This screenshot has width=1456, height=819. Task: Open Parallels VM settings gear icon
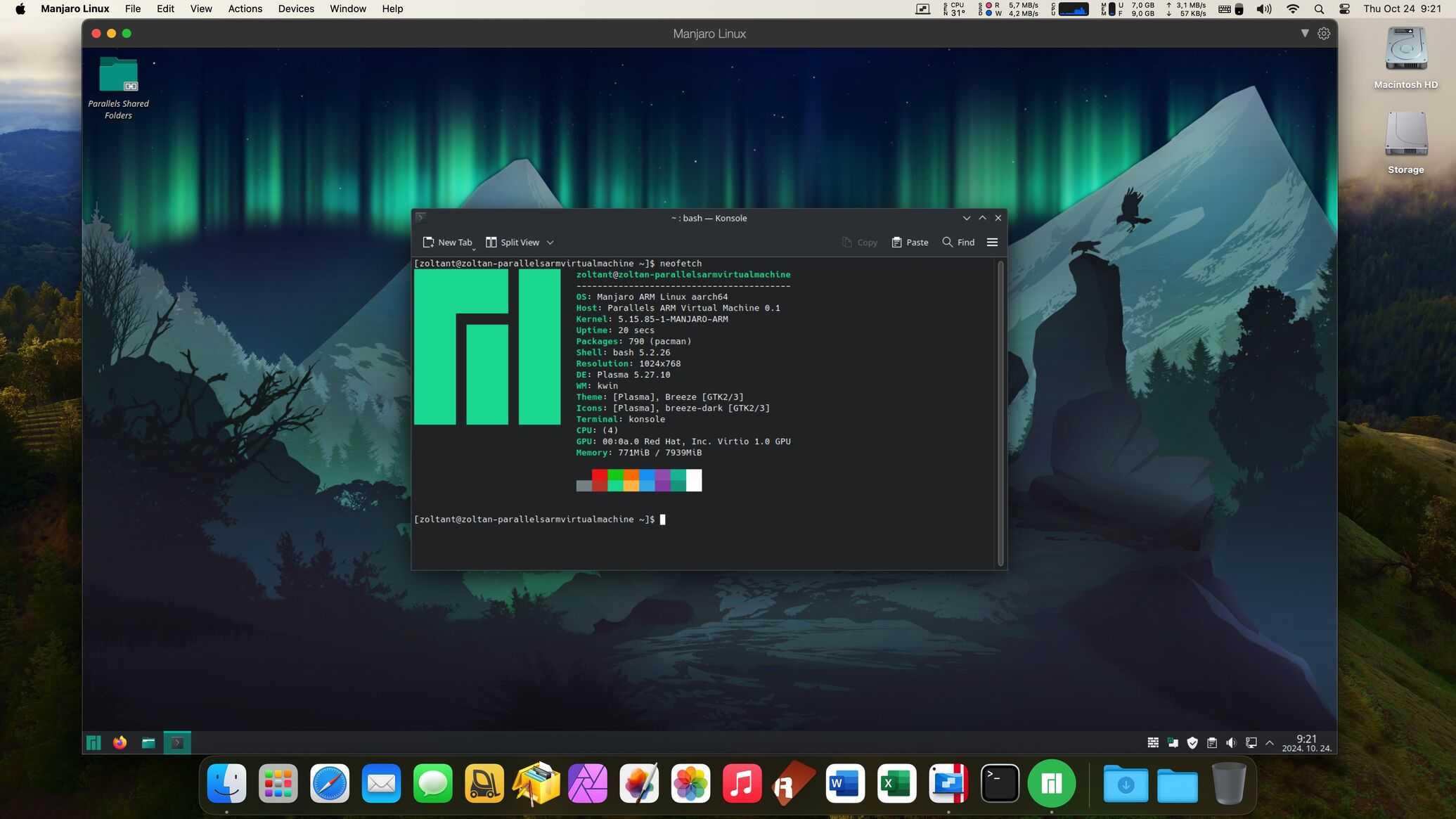(x=1324, y=33)
